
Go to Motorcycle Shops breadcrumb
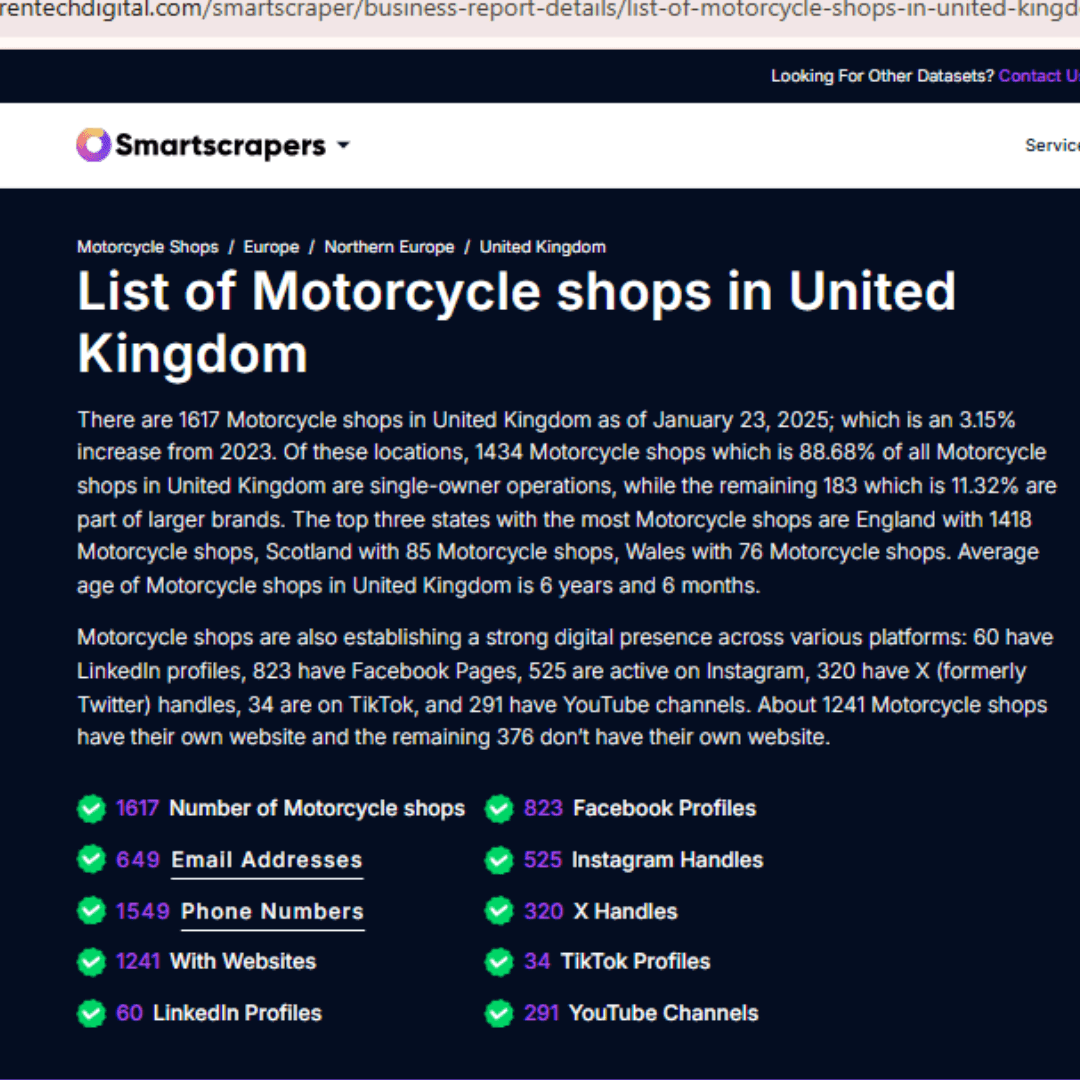[147, 247]
